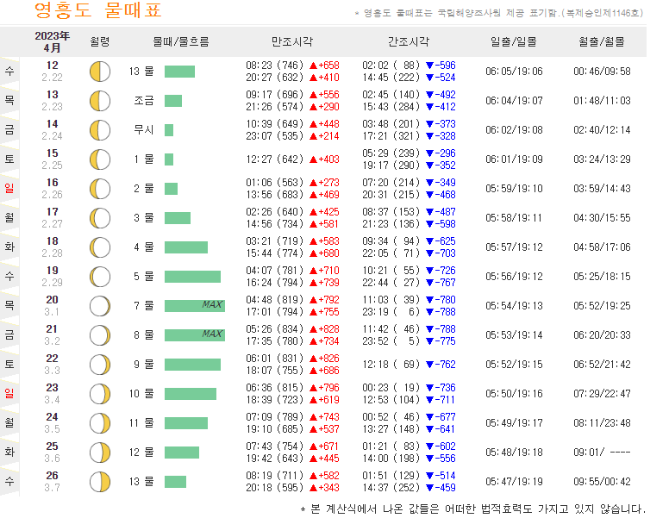Viewport: 650px width, 518px height.
Task: Click the moon phase icon for April 13
Action: coord(100,101)
